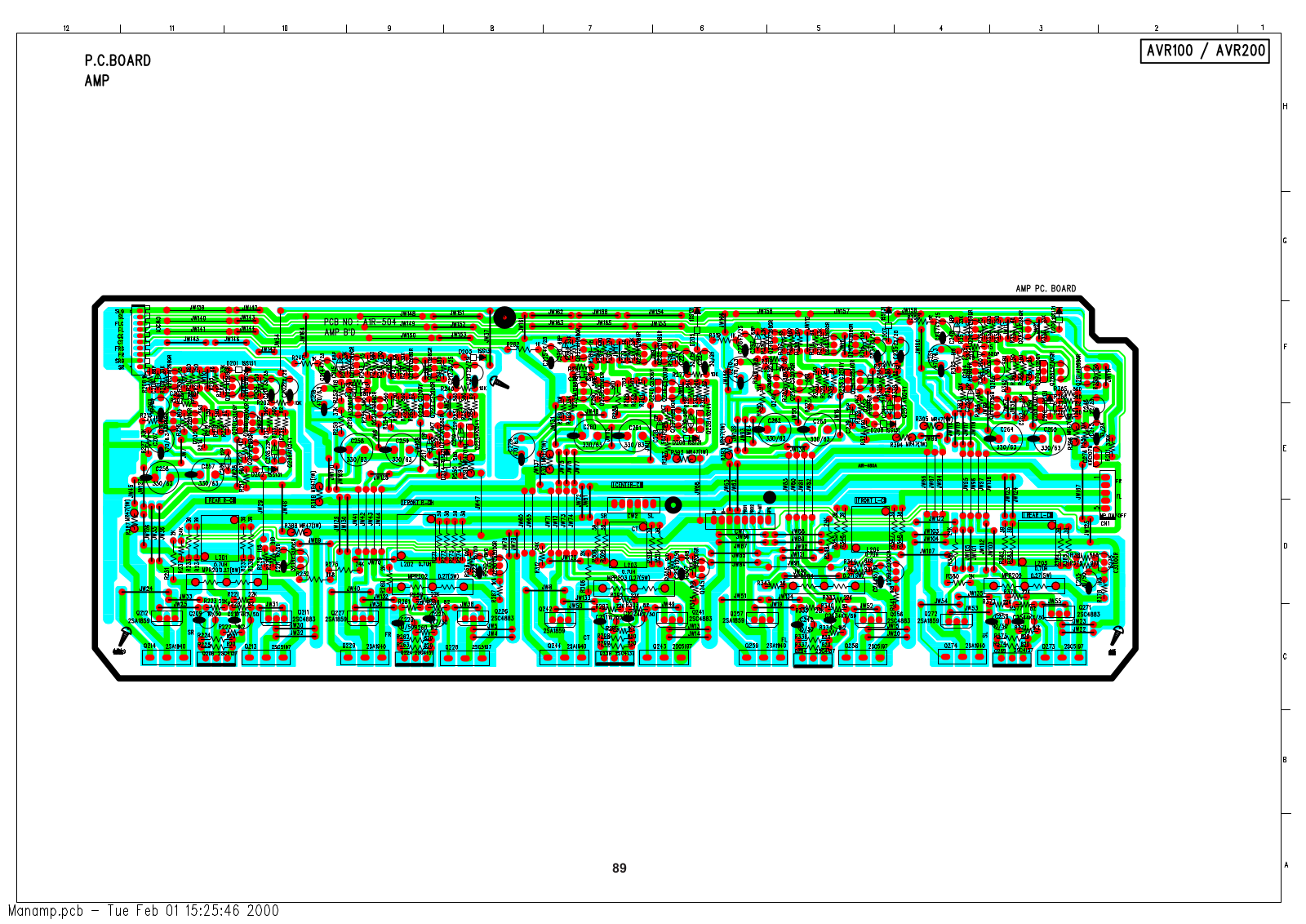Click page number 89
Screen dimensions: 1306x924
pos(620,868)
